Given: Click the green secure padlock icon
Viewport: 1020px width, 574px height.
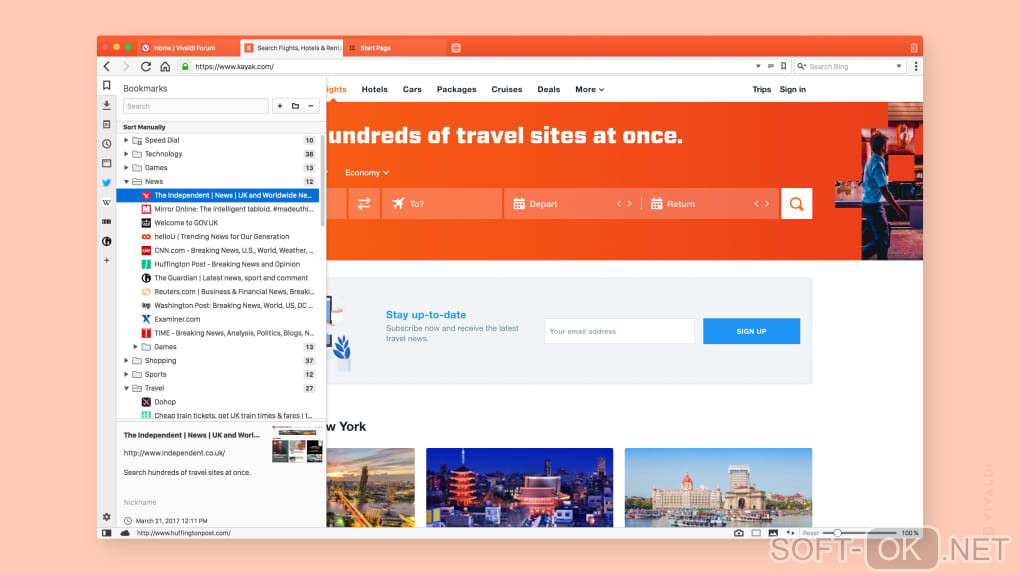Looking at the screenshot, I should coord(185,66).
